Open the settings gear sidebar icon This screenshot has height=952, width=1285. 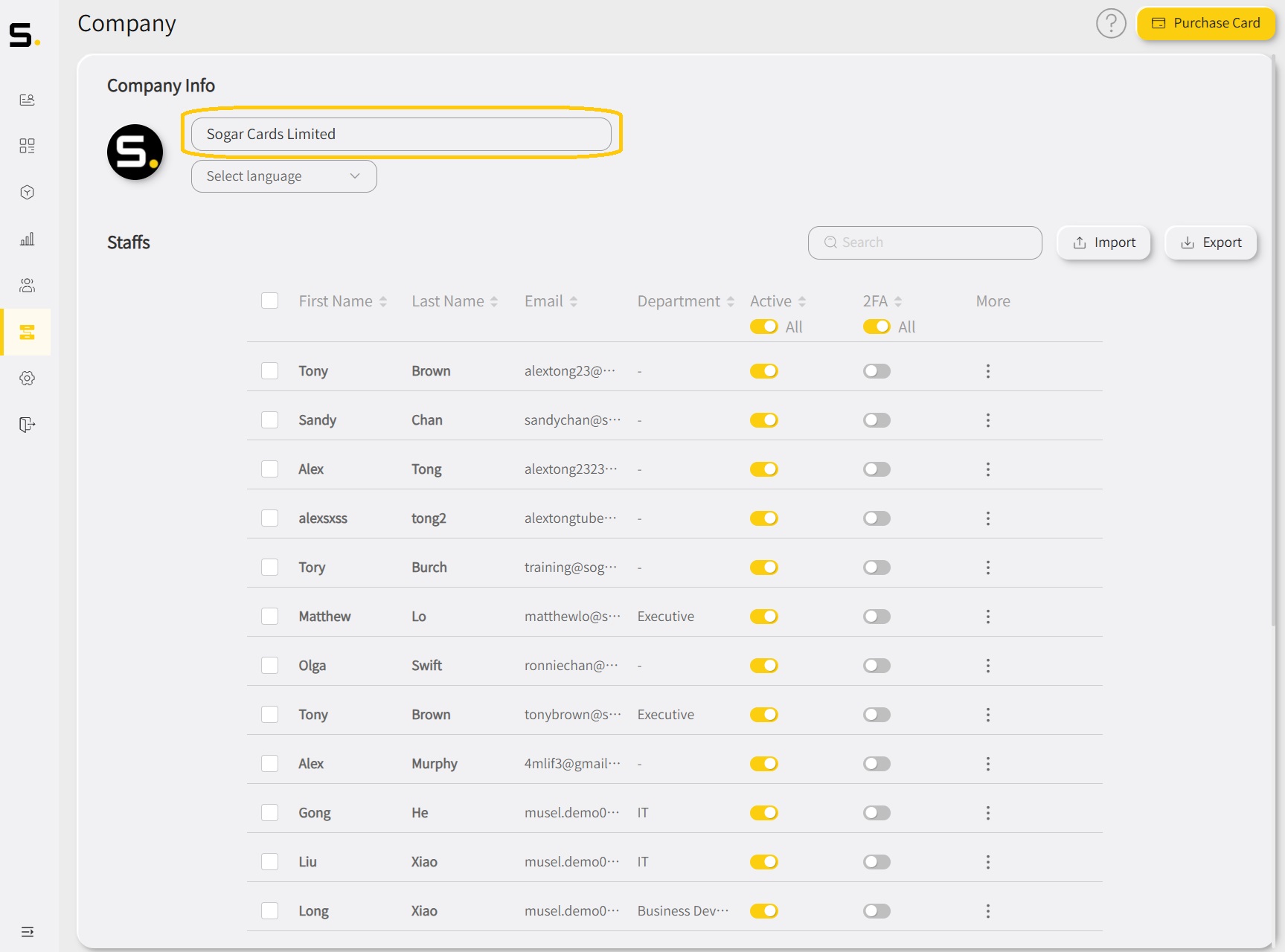(28, 378)
